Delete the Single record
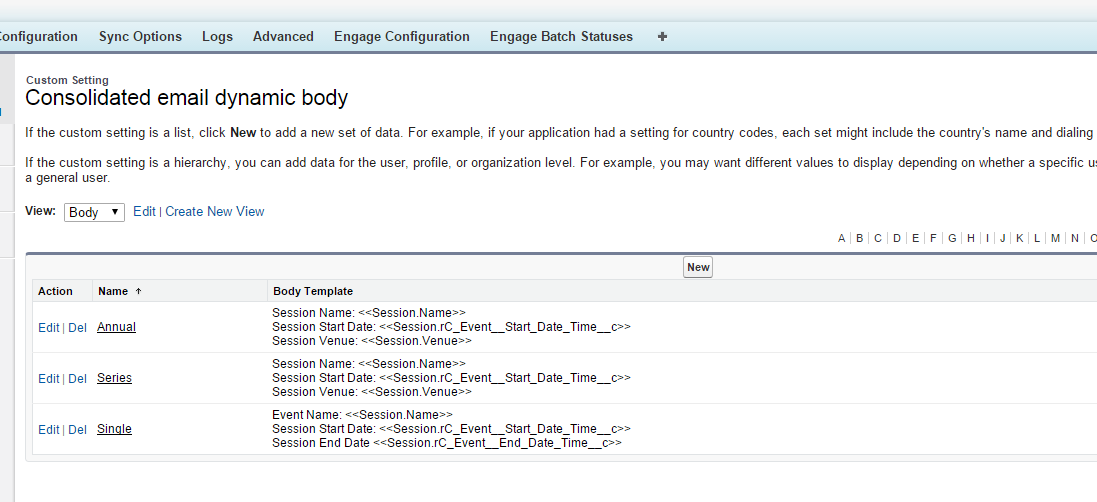The width and height of the screenshot is (1097, 502). pos(77,430)
